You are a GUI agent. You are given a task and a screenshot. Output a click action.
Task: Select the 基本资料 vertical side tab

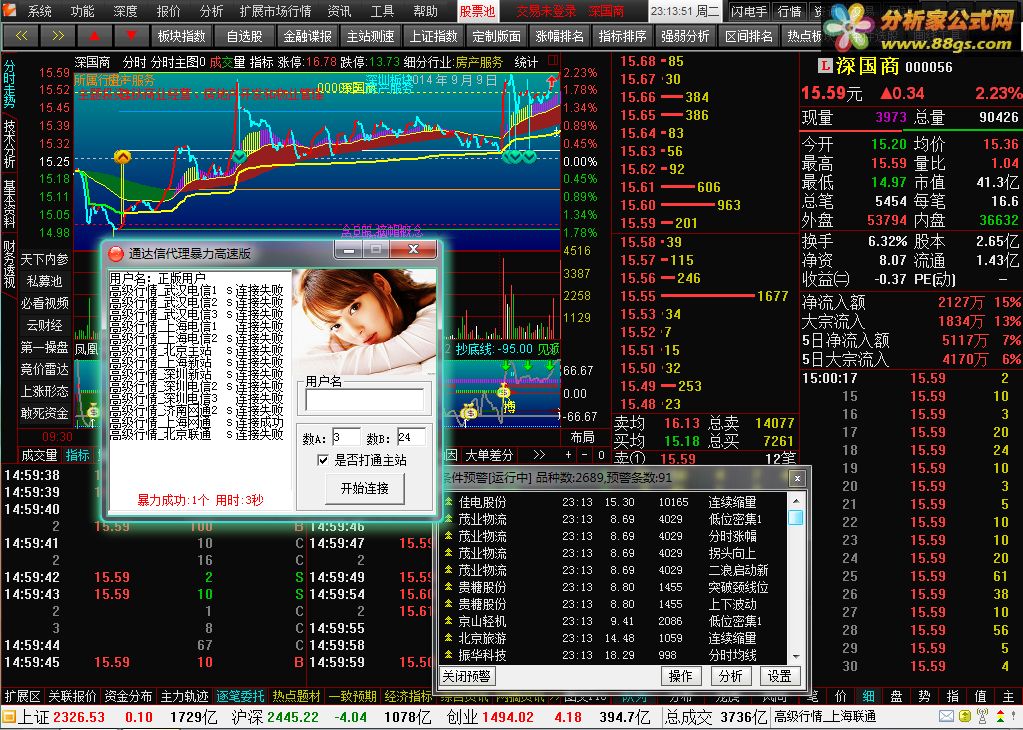click(9, 204)
